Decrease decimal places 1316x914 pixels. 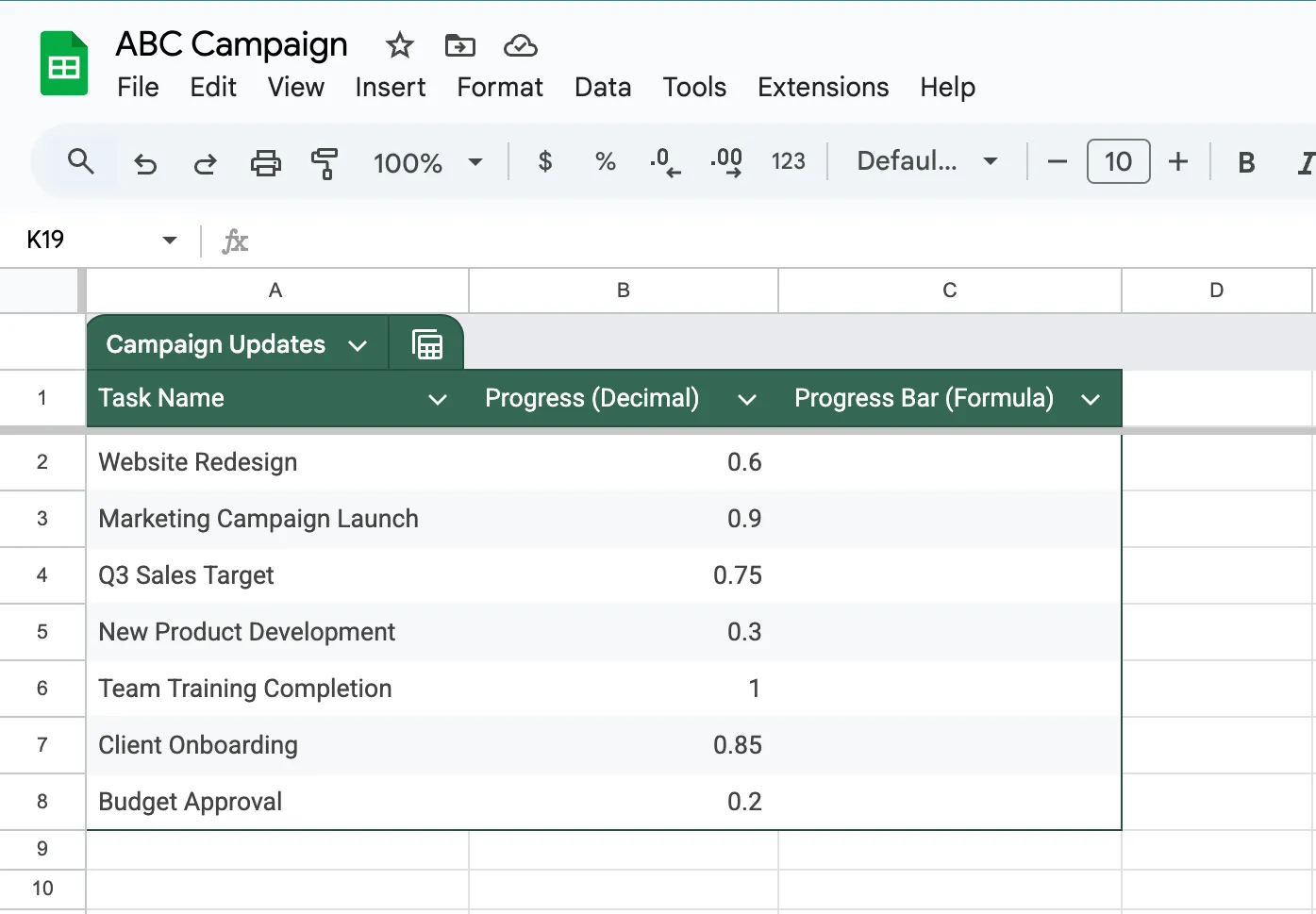point(665,162)
